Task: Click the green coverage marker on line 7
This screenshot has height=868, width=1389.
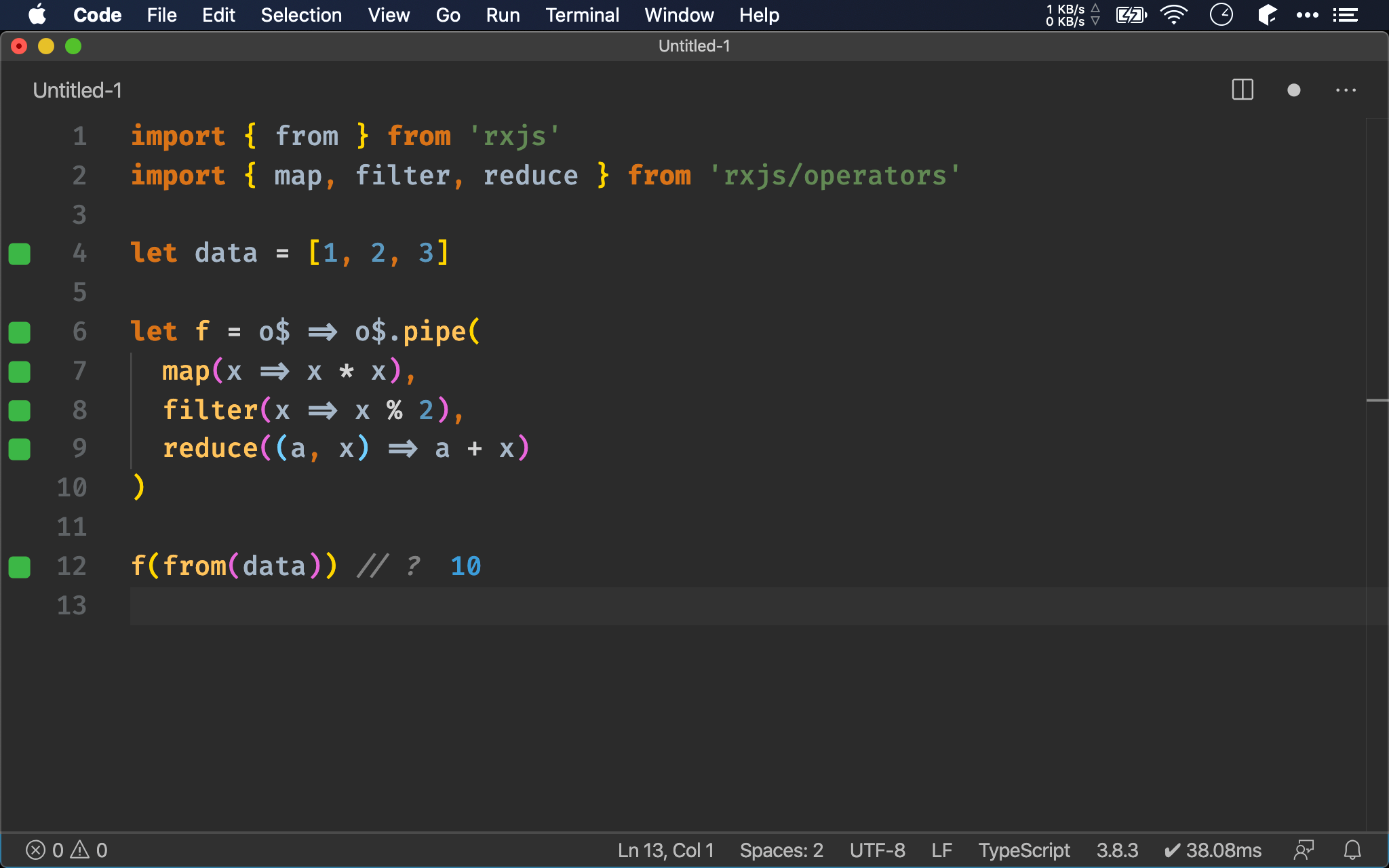Action: 20,372
